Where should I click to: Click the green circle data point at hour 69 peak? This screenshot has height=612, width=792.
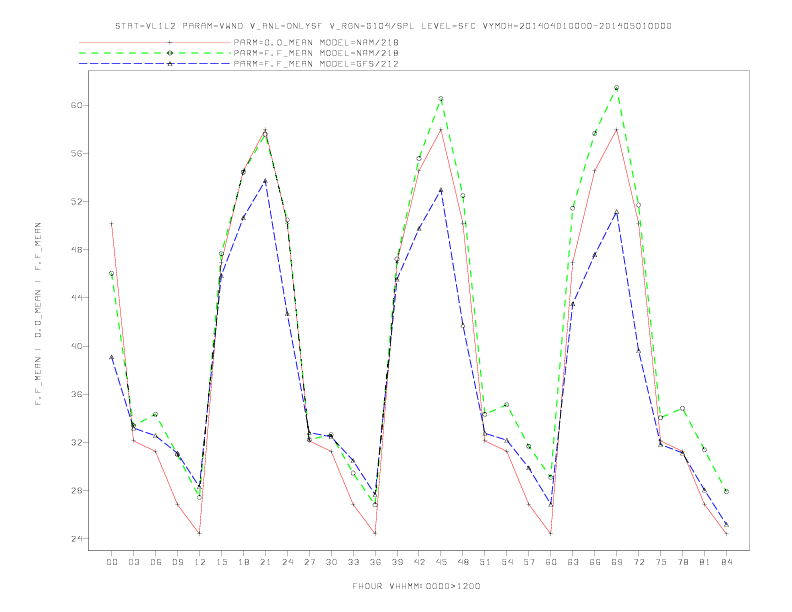[x=617, y=88]
